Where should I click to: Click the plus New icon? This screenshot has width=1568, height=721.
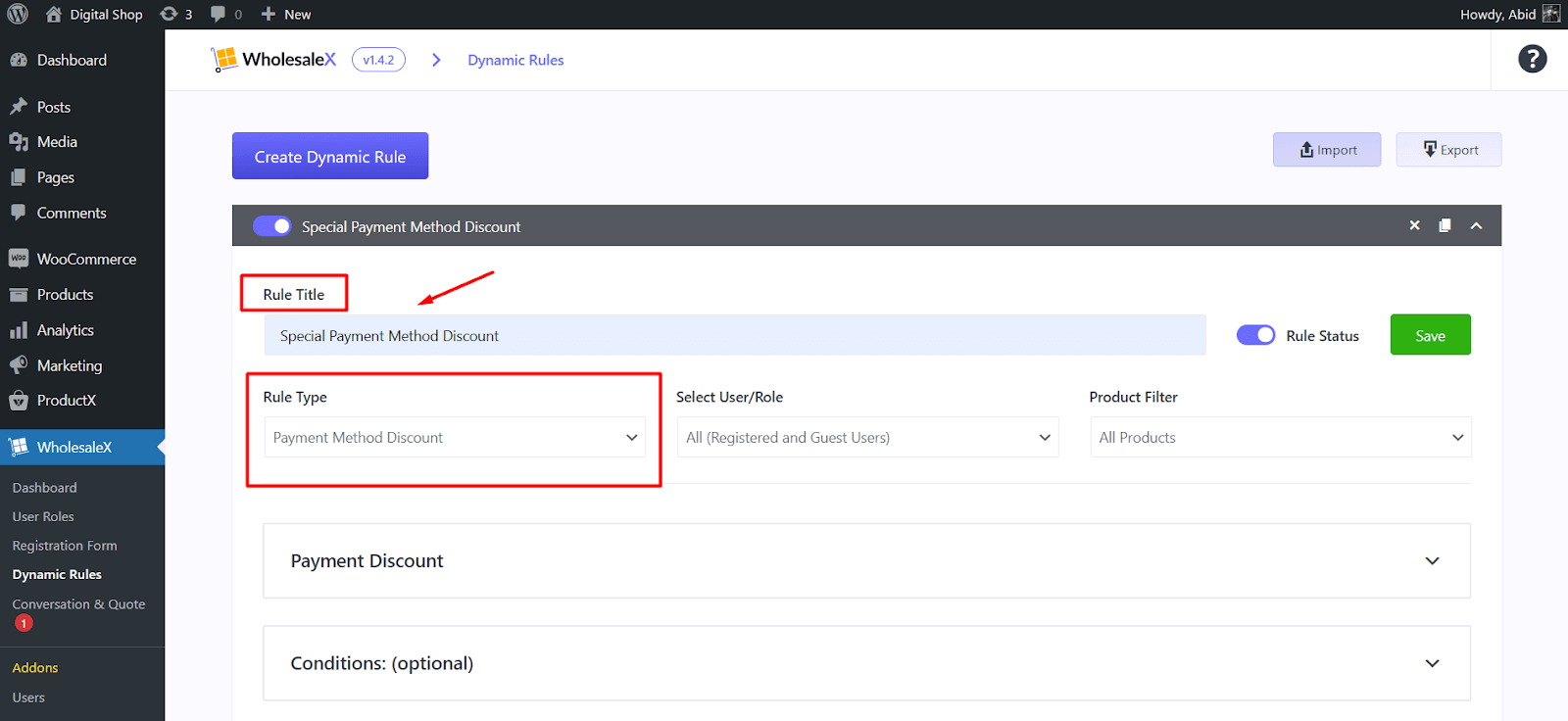pyautogui.click(x=268, y=14)
